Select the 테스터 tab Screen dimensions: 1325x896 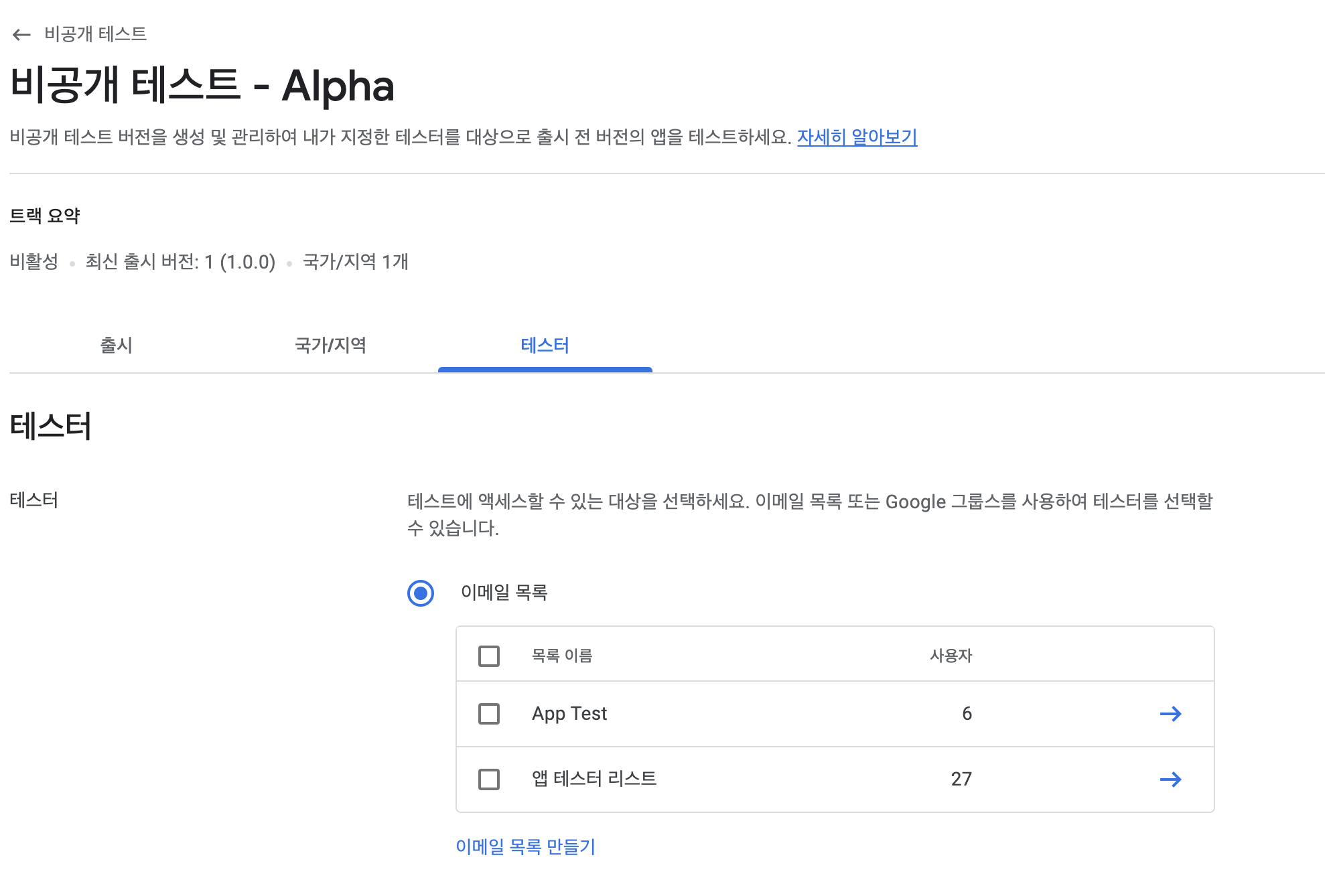pos(545,346)
